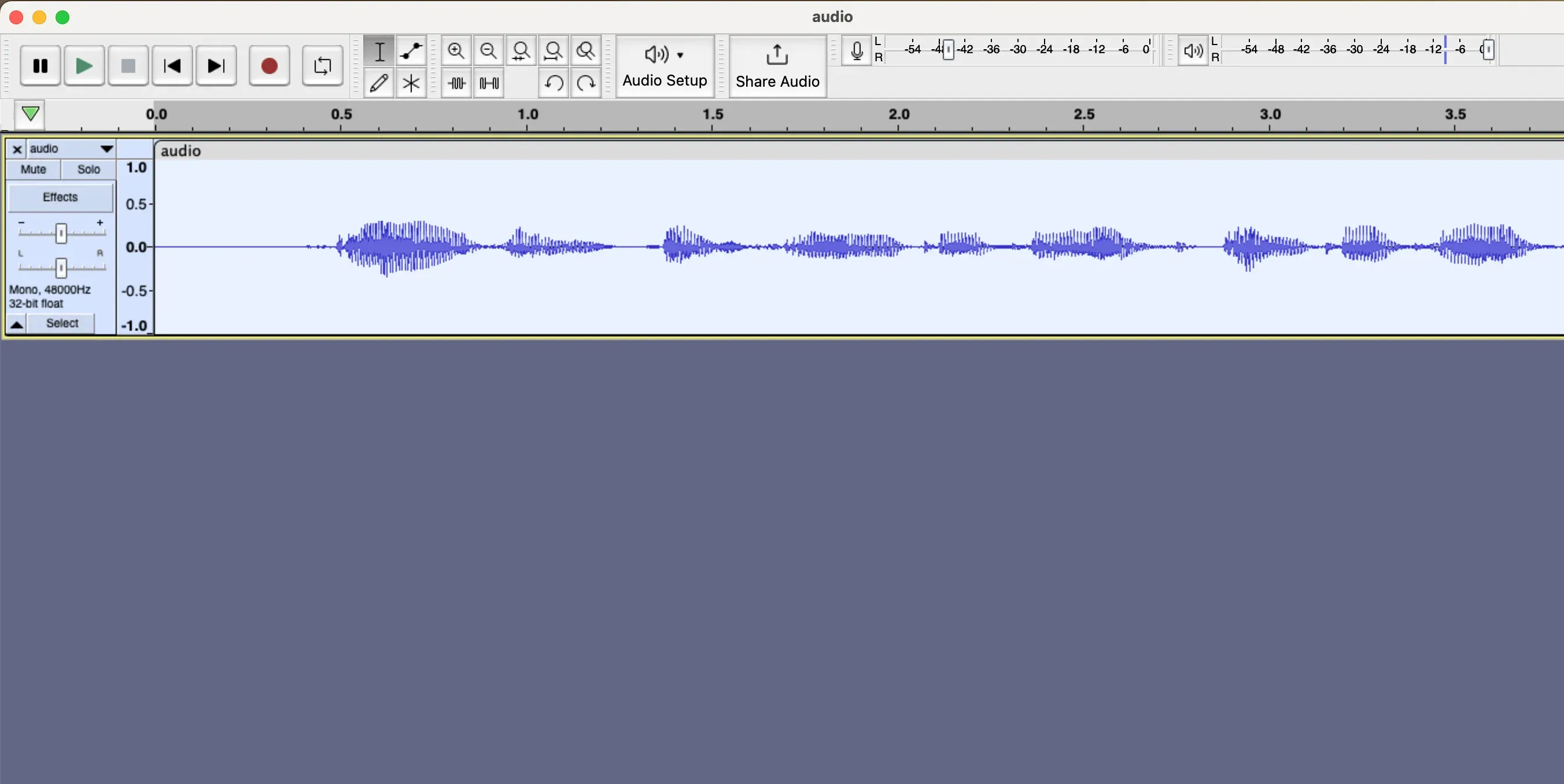Click the Zoom In tool
The width and height of the screenshot is (1564, 784).
[x=456, y=50]
